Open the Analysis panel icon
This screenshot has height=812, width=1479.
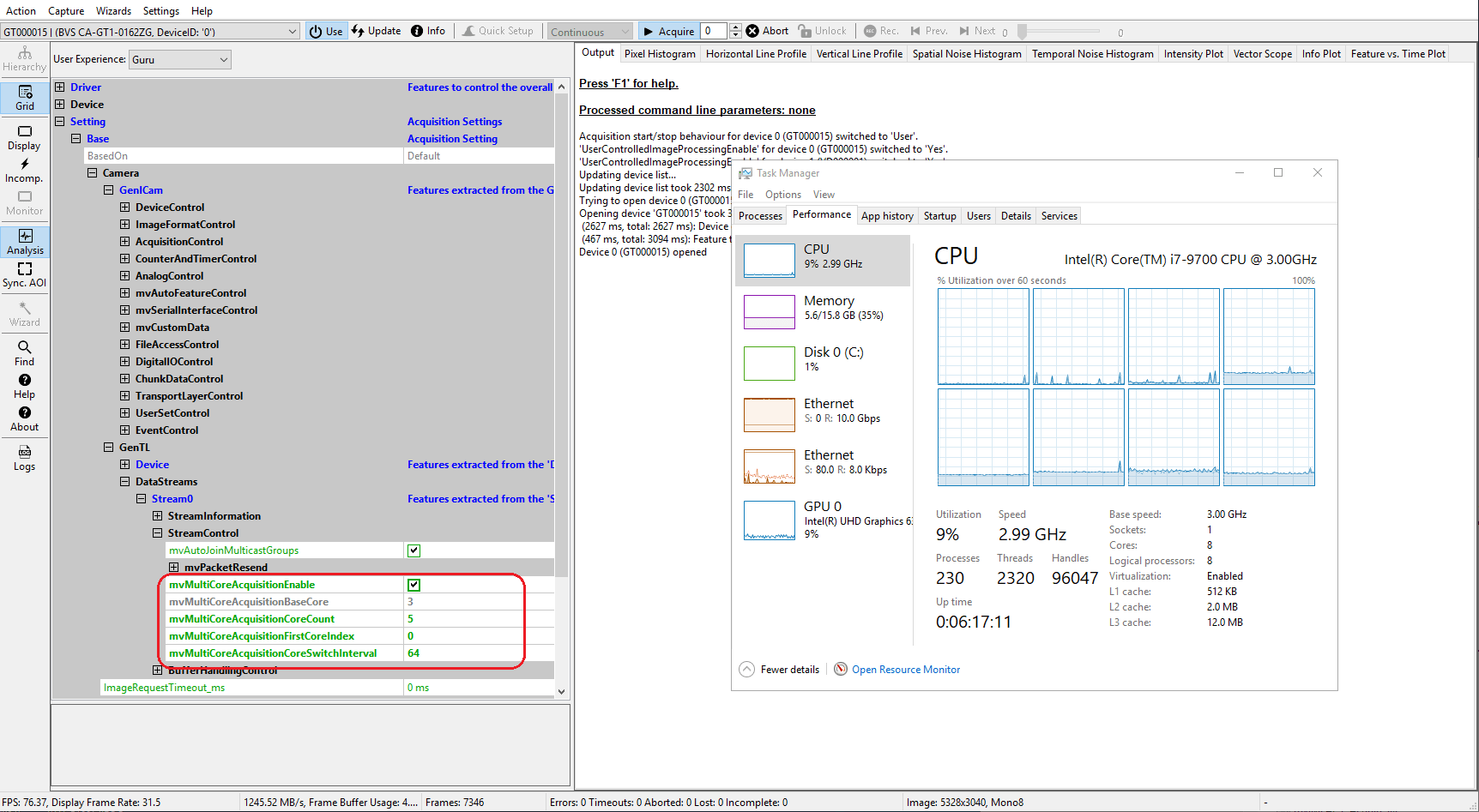24,242
